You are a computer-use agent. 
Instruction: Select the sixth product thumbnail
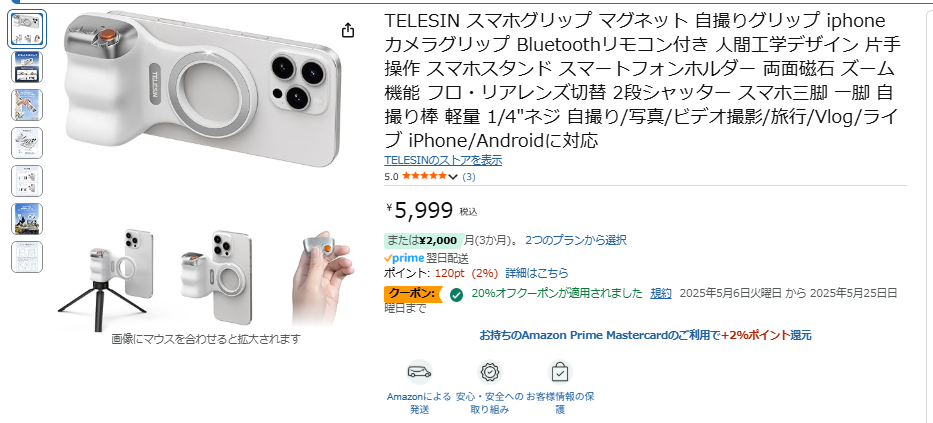pos(27,219)
